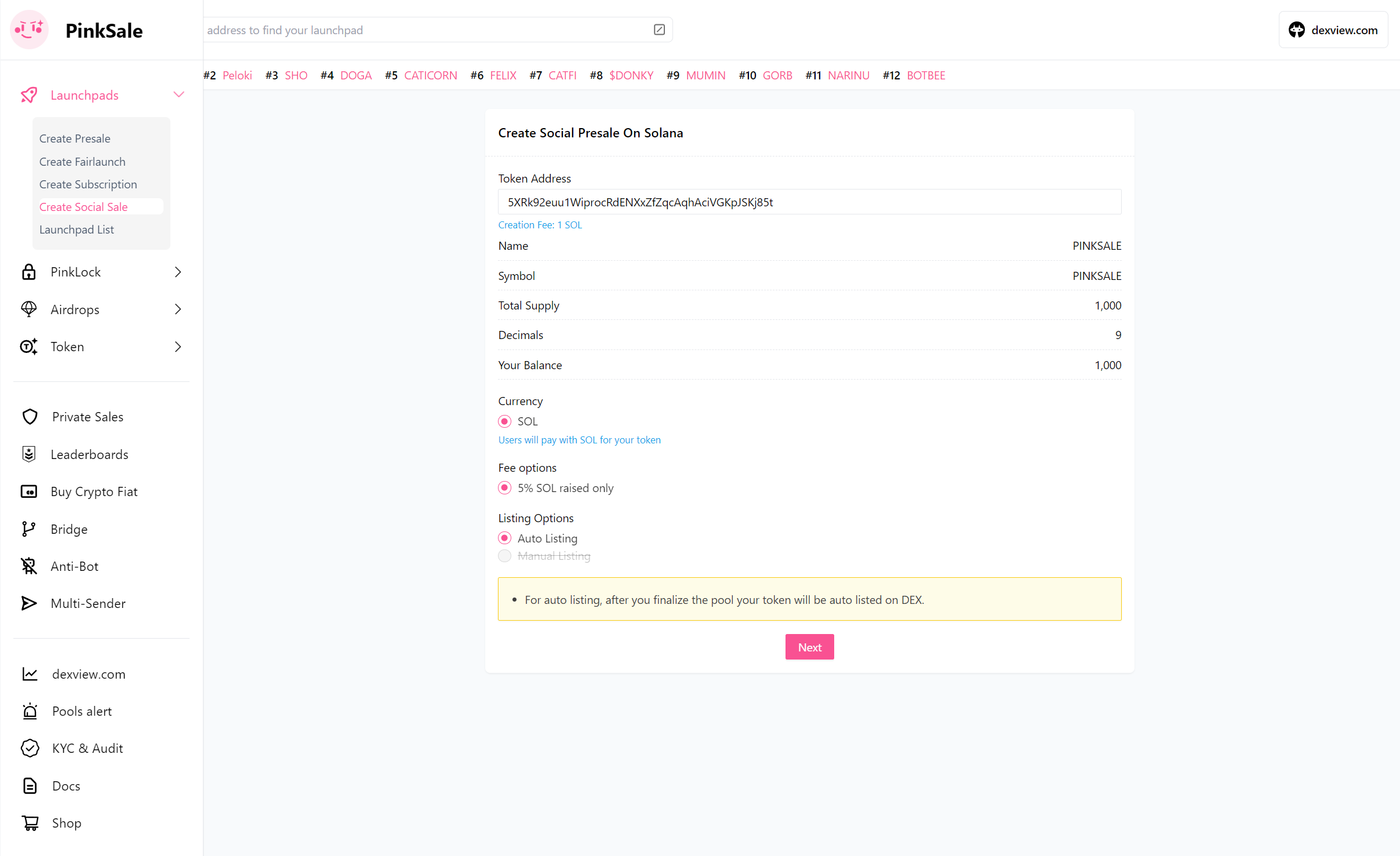Open trending token BOTBEE
1400x856 pixels.
tap(926, 75)
